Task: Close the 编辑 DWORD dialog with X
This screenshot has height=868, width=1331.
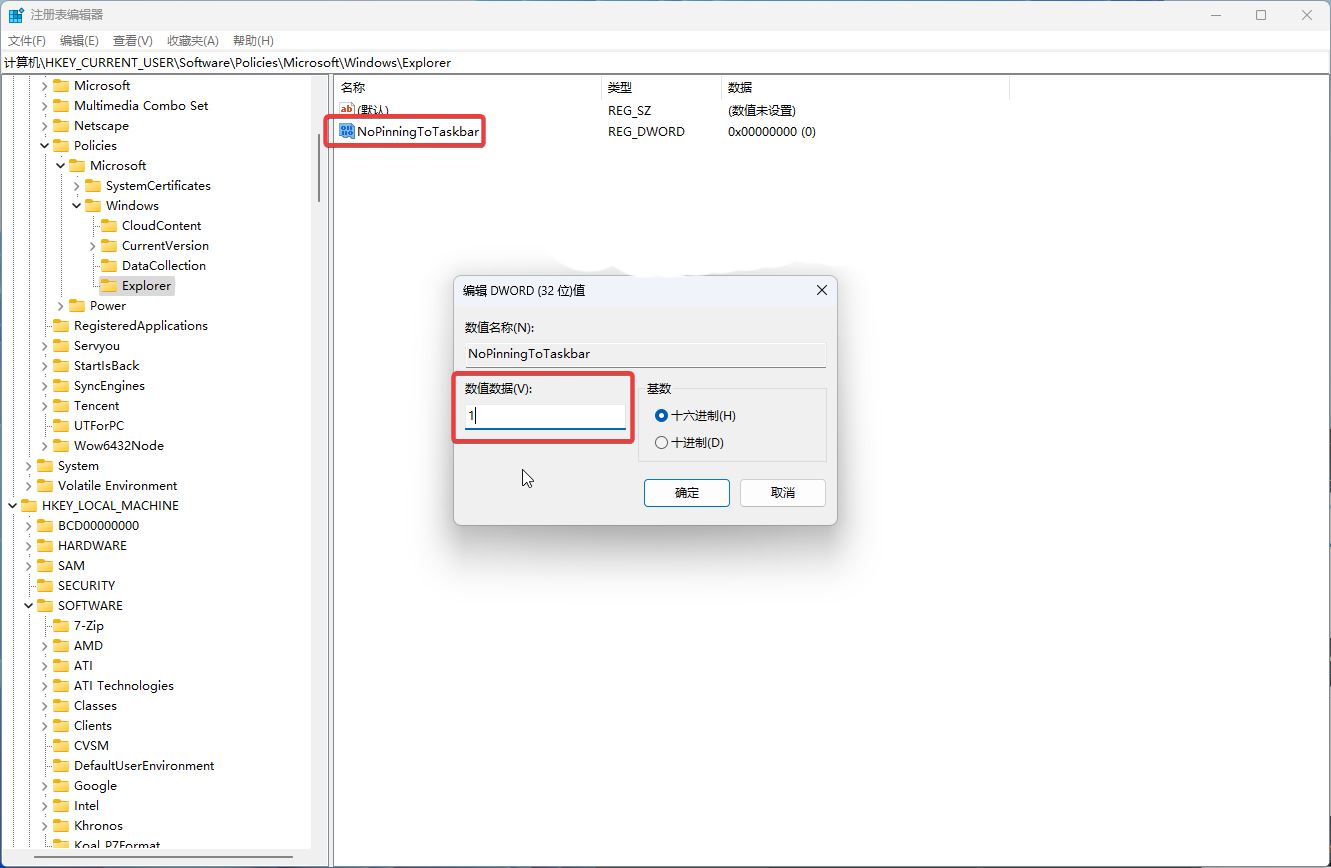Action: point(822,290)
